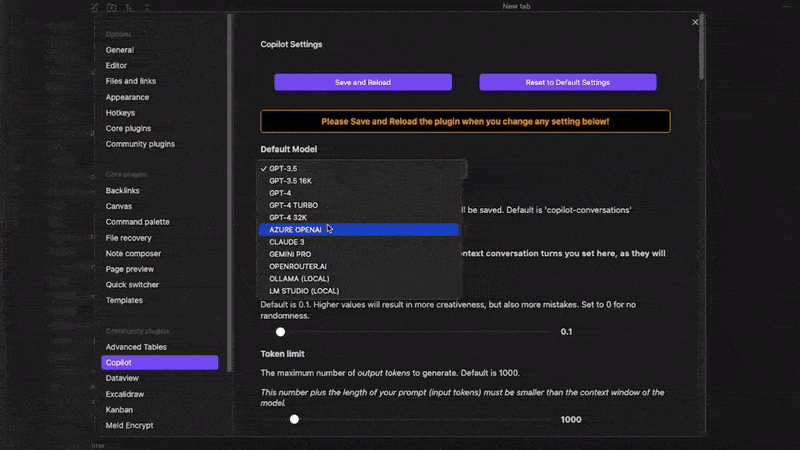
Task: Click the sort order icon in top bar
Action: (129, 7)
